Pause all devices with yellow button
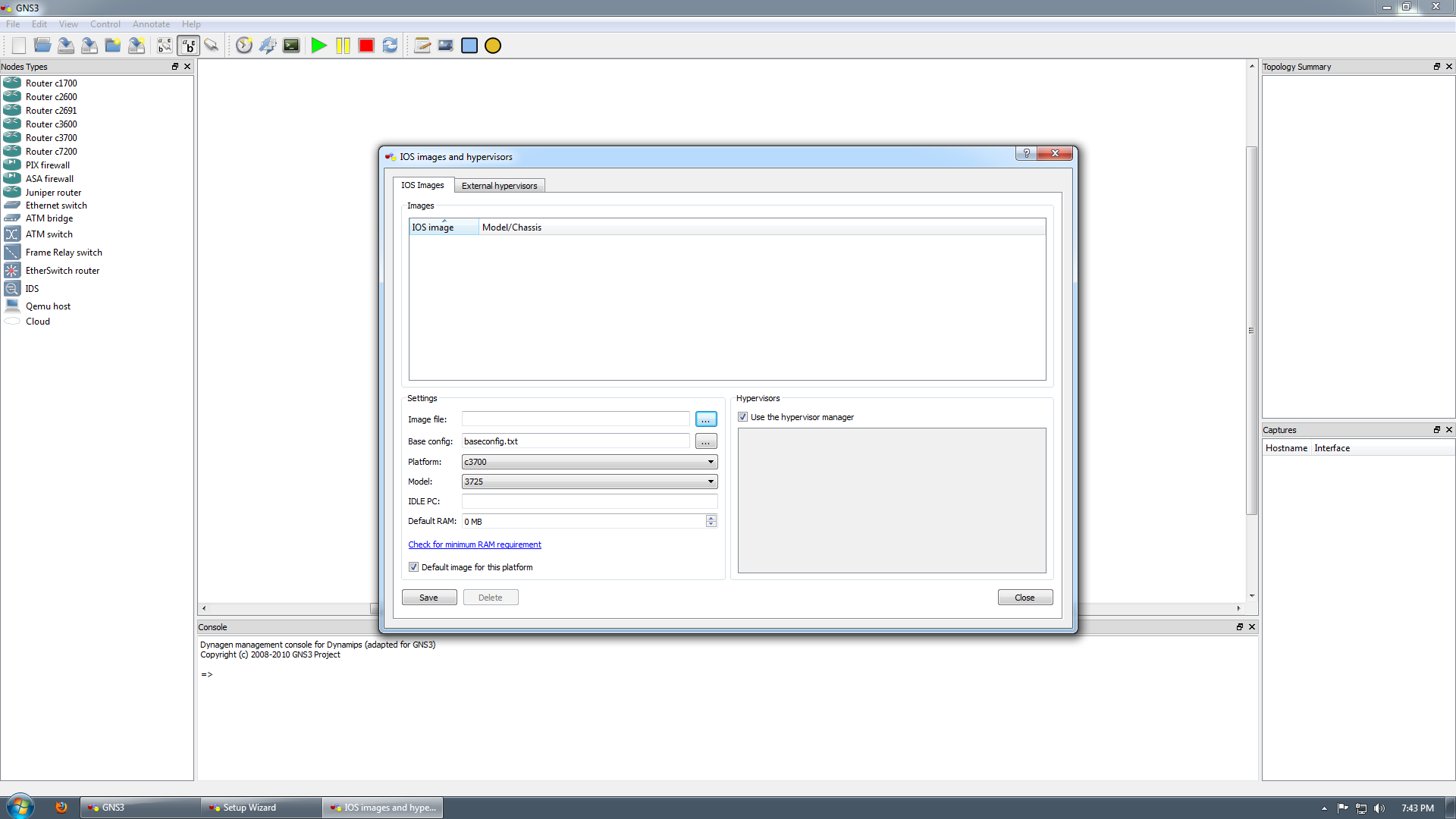The height and width of the screenshot is (819, 1456). point(343,45)
